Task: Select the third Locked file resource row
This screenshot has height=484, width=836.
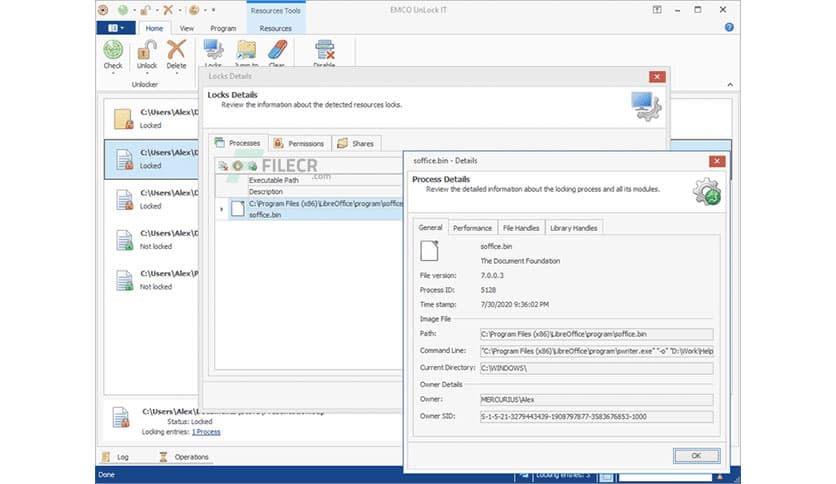Action: point(152,199)
